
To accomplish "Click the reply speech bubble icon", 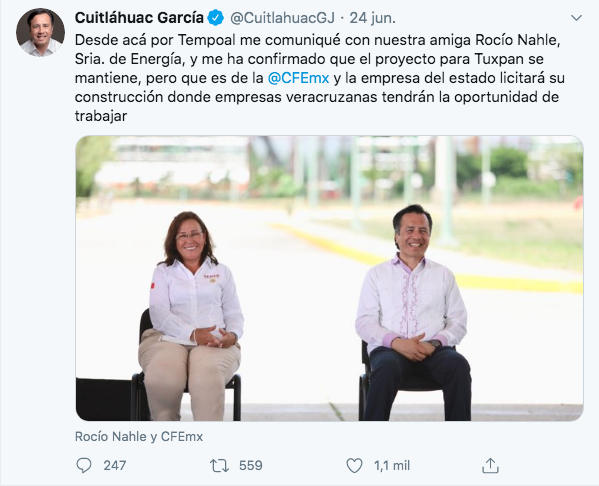I will pos(84,465).
